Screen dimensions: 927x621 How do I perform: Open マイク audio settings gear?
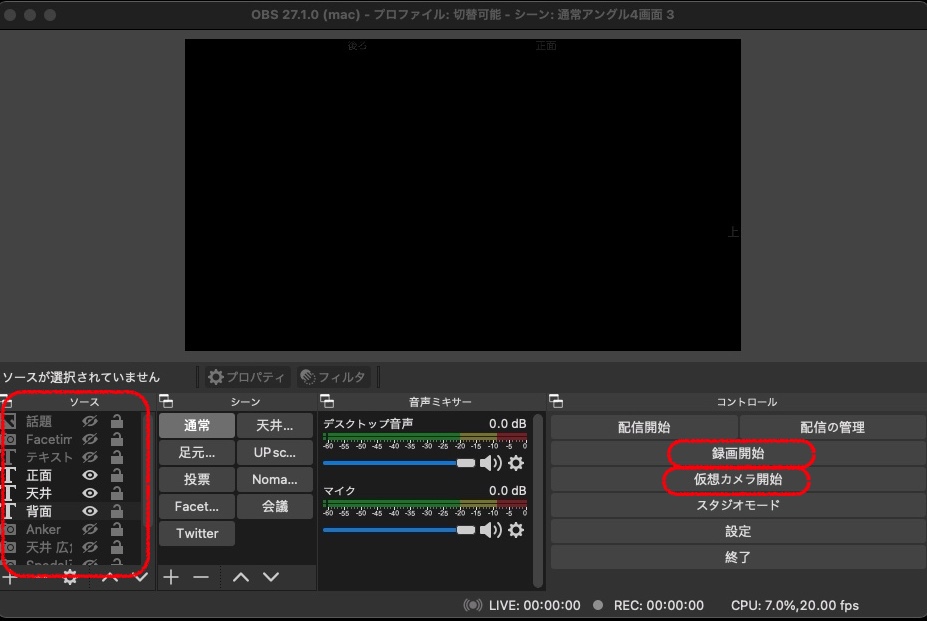tap(516, 530)
